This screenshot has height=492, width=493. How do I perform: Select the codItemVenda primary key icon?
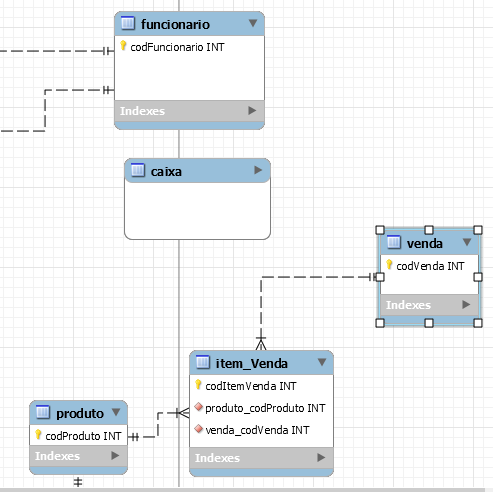coord(198,385)
